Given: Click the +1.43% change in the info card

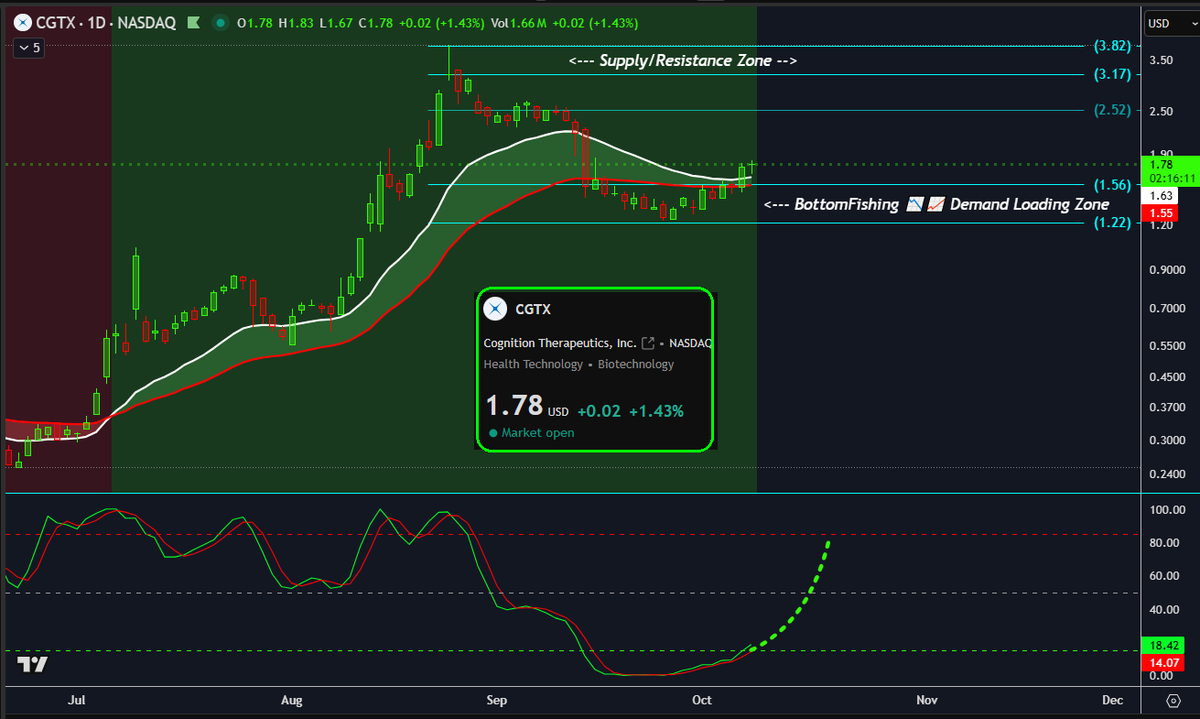Looking at the screenshot, I should point(656,410).
